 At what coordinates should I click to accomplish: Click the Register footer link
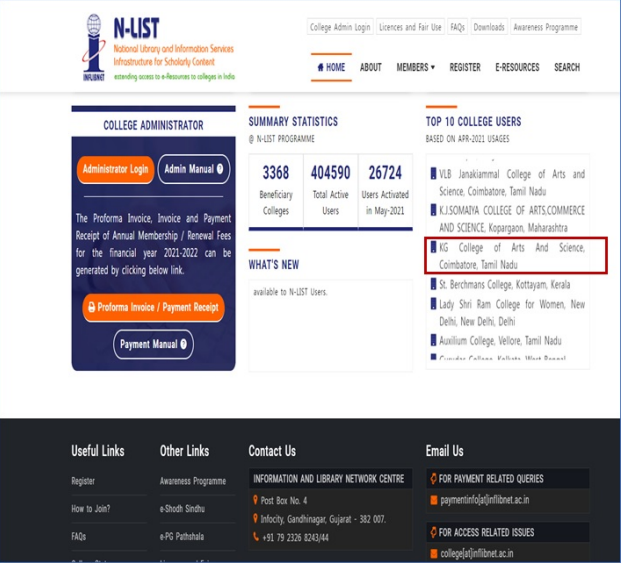[x=83, y=481]
